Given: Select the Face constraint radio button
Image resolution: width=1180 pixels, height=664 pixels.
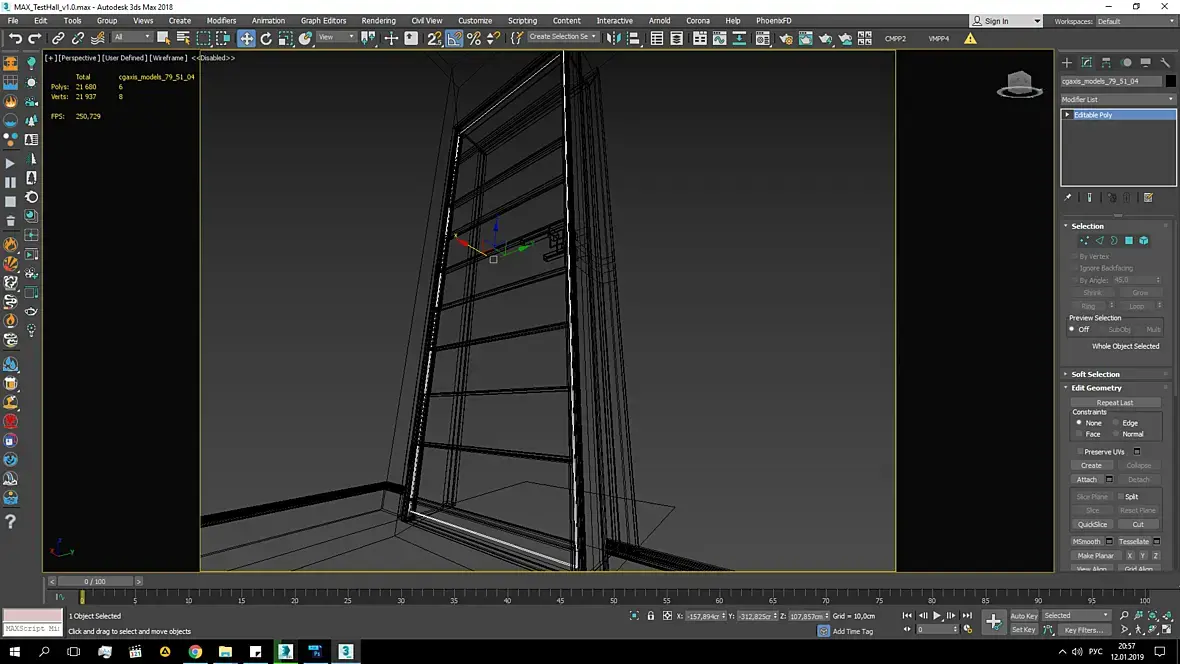Looking at the screenshot, I should click(1079, 434).
